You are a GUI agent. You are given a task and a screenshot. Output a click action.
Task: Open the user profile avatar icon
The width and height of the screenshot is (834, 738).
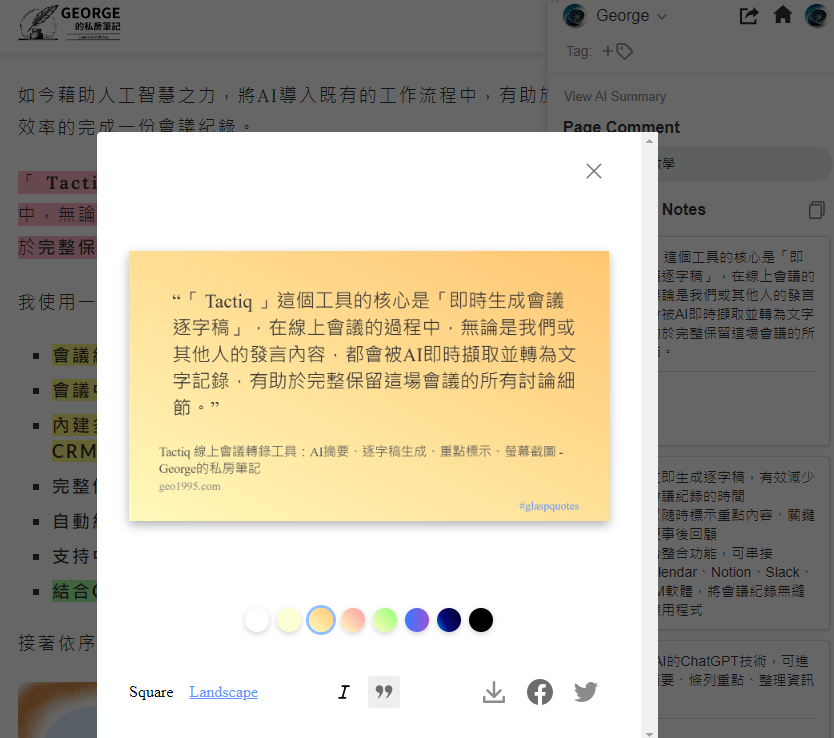(x=817, y=16)
